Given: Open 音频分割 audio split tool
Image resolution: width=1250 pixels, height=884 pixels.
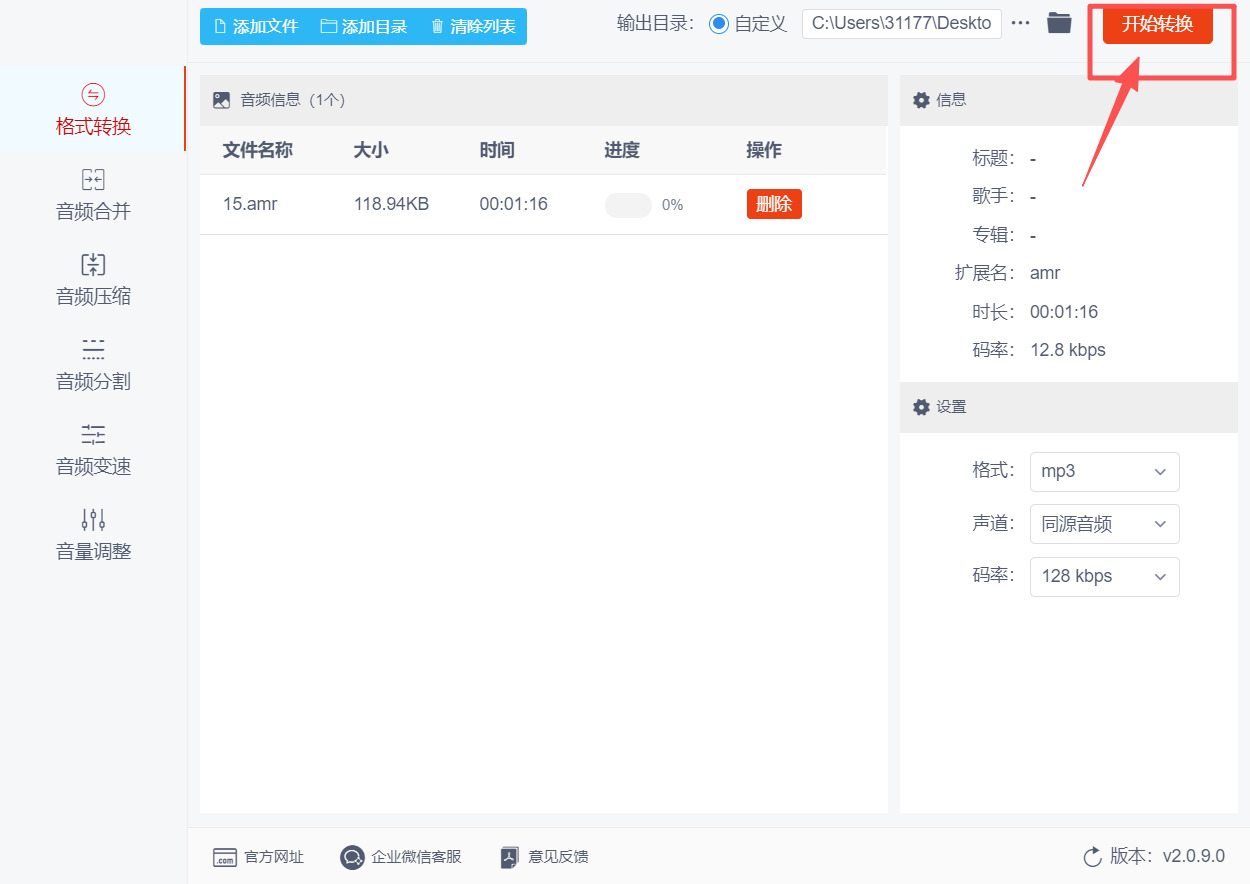Looking at the screenshot, I should [93, 365].
